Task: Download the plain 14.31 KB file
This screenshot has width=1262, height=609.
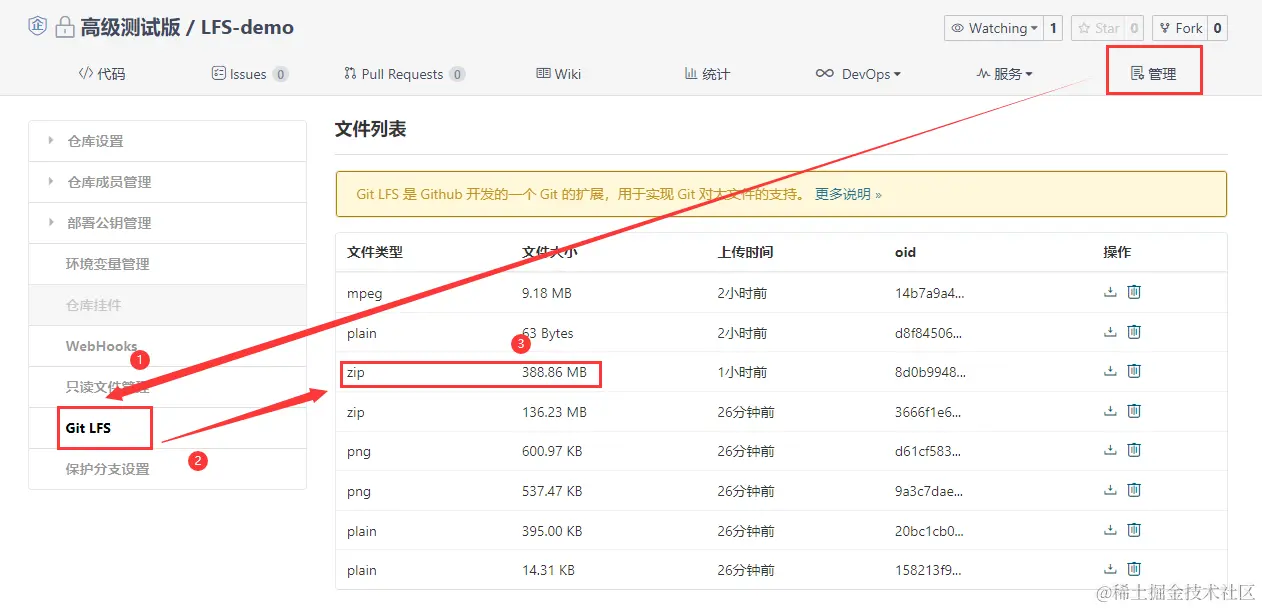Action: [x=1110, y=569]
